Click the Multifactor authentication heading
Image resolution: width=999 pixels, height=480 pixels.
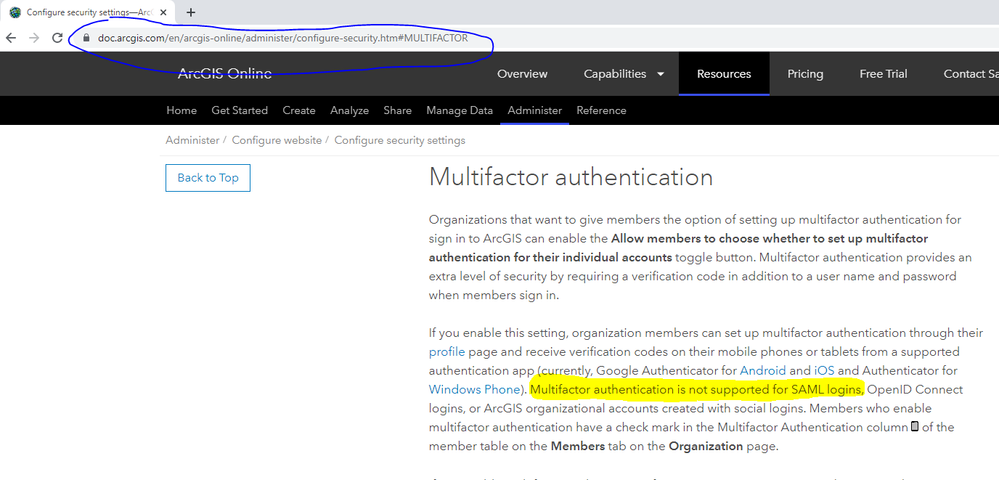[571, 177]
